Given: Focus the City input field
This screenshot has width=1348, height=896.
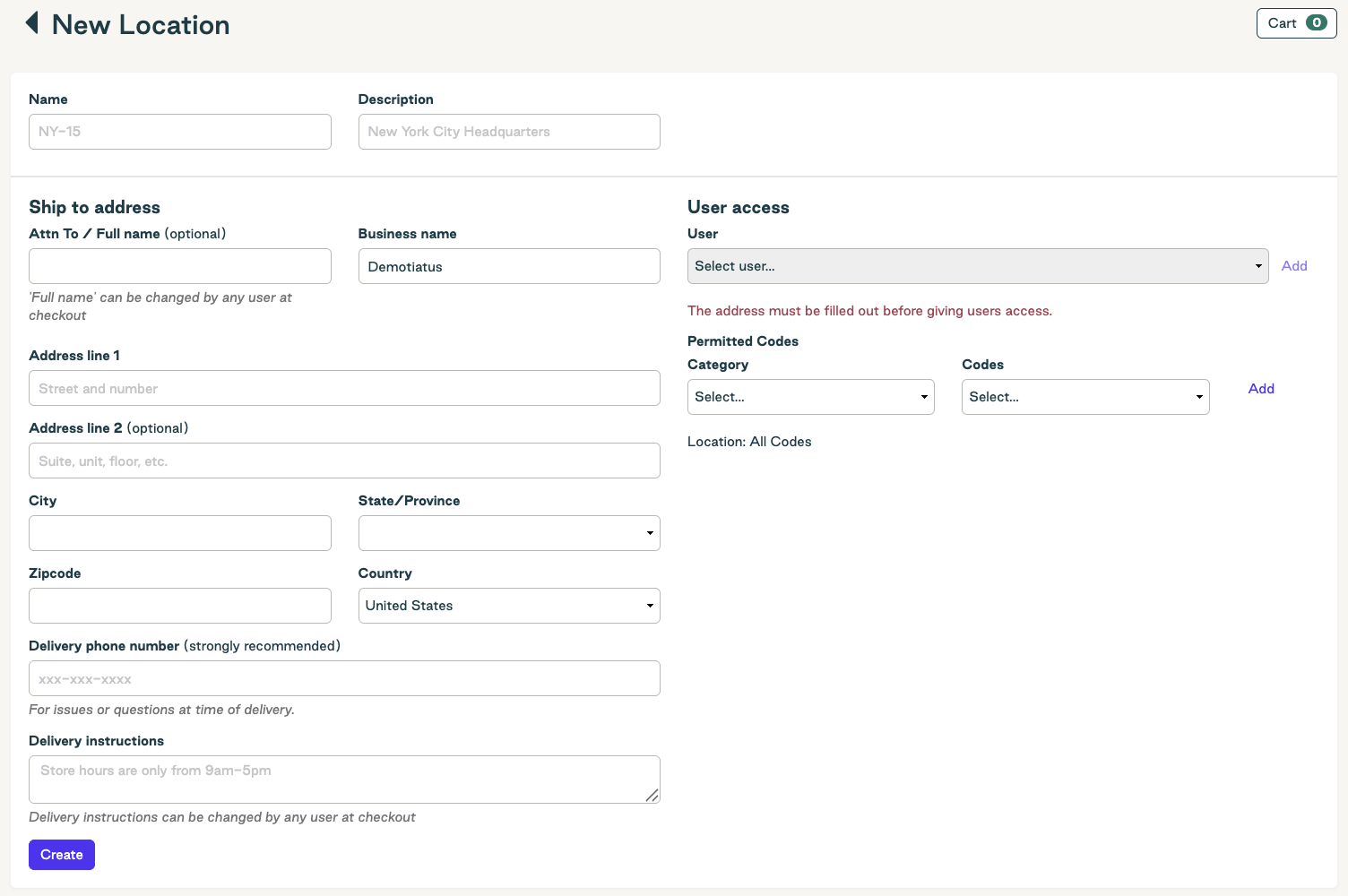Looking at the screenshot, I should (180, 533).
